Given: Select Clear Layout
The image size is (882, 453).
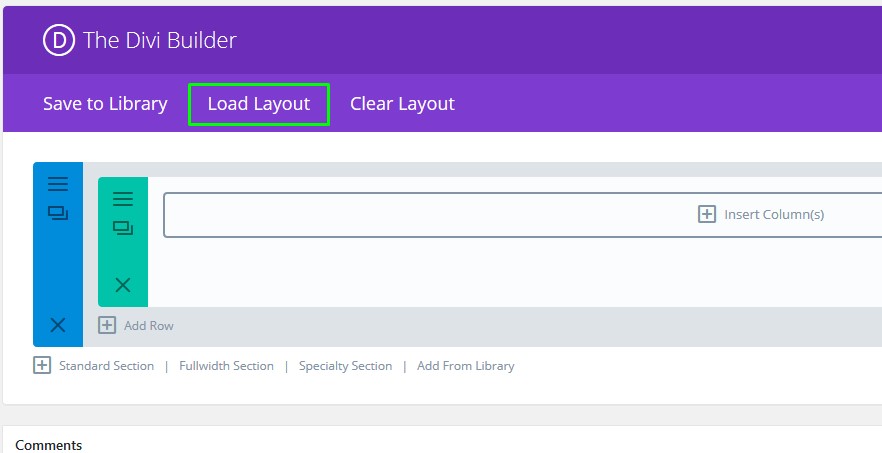Looking at the screenshot, I should tap(402, 104).
